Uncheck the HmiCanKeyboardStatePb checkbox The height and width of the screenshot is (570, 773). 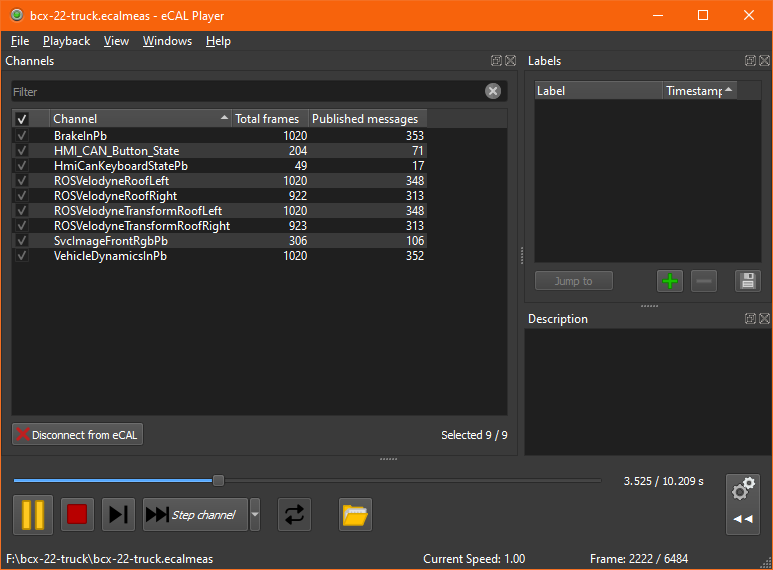pos(22,165)
